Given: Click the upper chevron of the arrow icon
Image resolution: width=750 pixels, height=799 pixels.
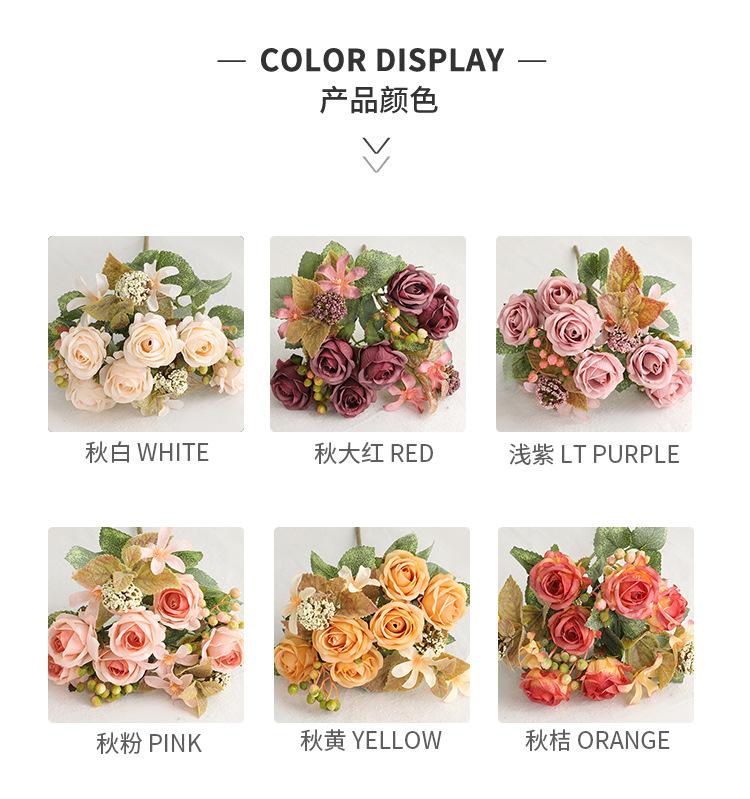Looking at the screenshot, I should pos(376,145).
